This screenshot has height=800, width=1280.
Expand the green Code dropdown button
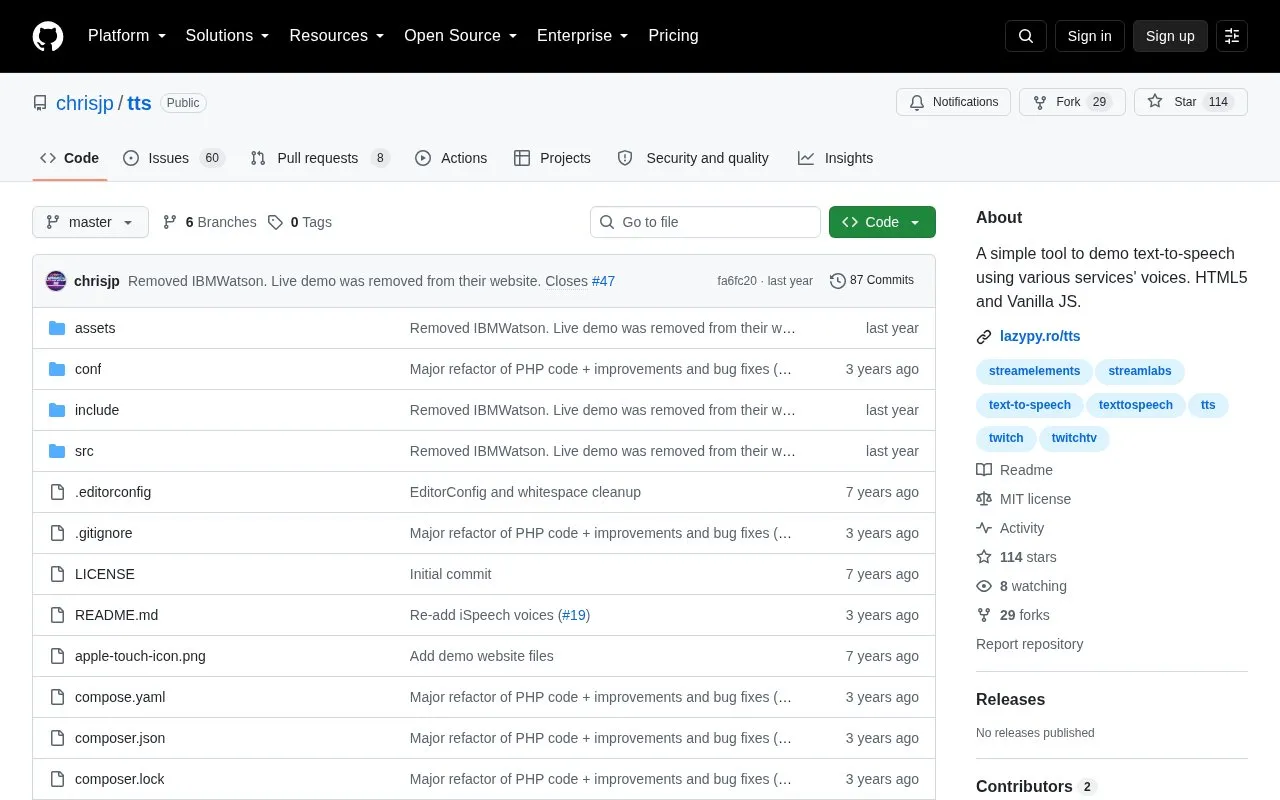click(882, 222)
